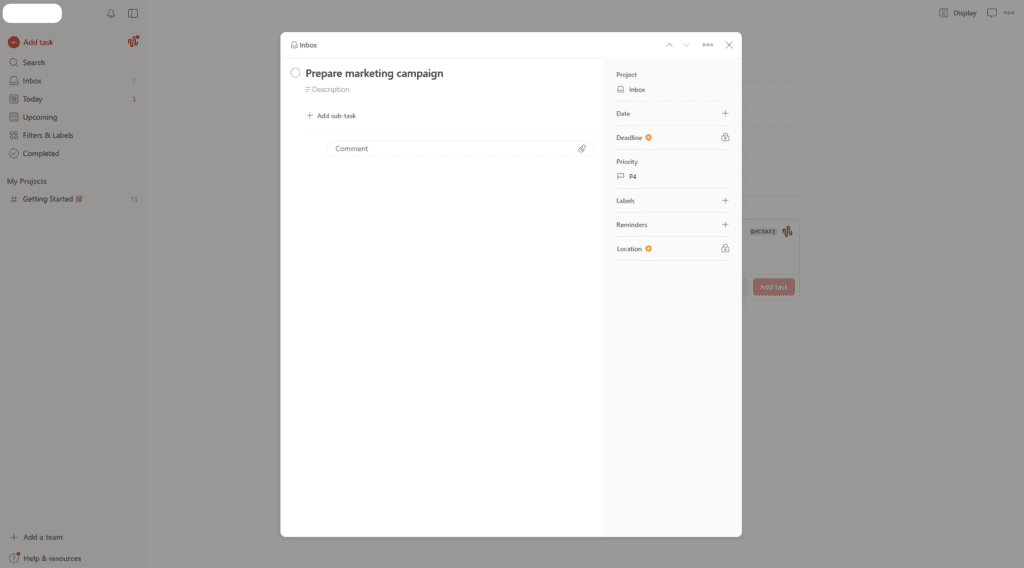Click the Location premium badge

point(648,249)
